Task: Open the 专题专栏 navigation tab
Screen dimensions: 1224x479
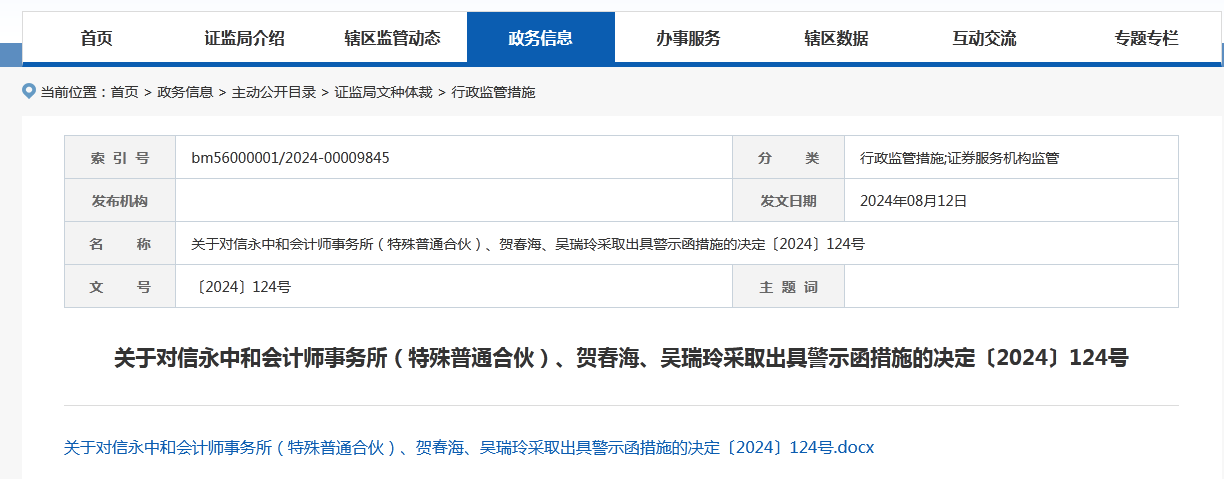Action: coord(1146,39)
